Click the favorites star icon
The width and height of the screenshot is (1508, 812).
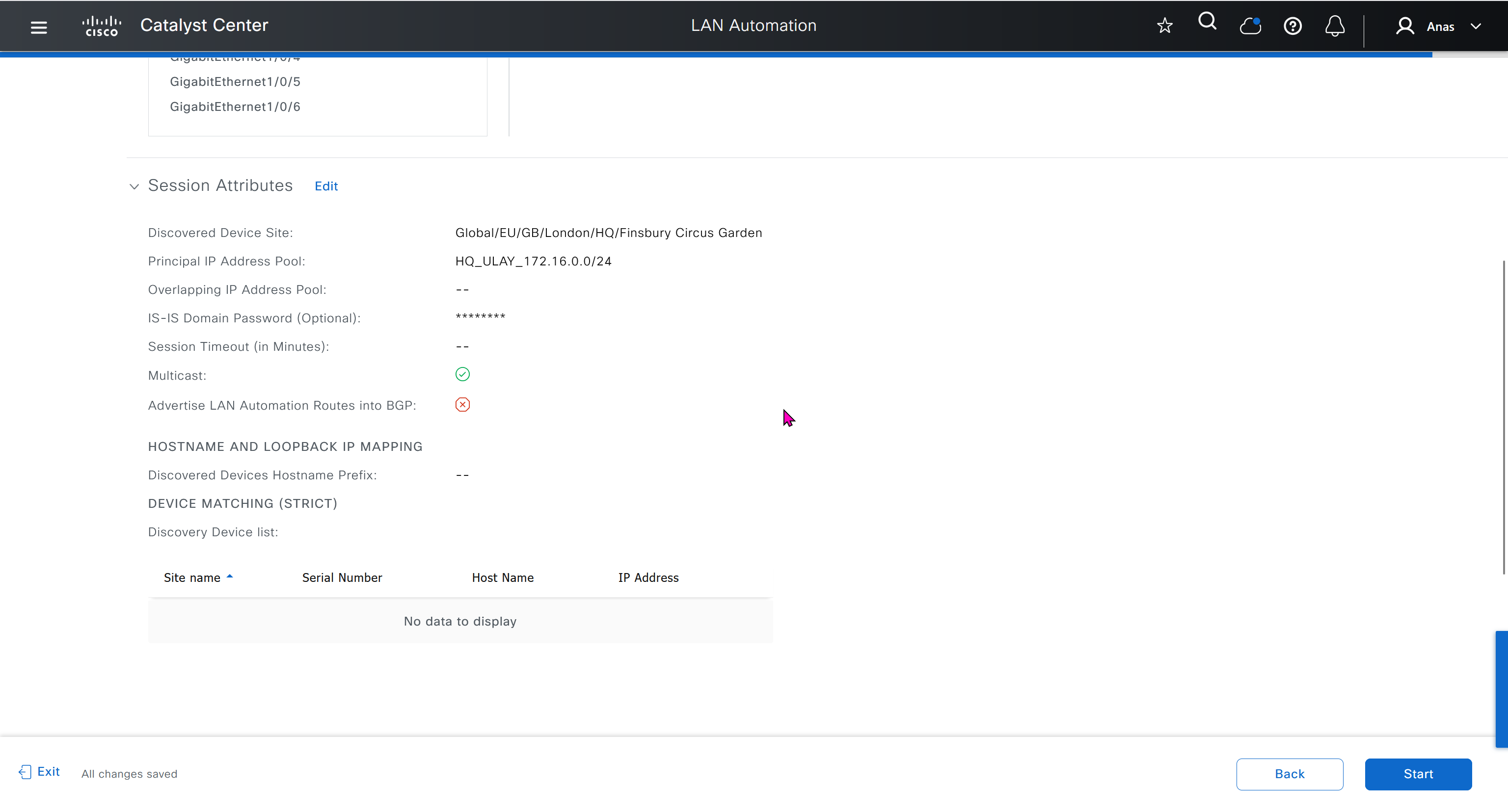click(1164, 26)
